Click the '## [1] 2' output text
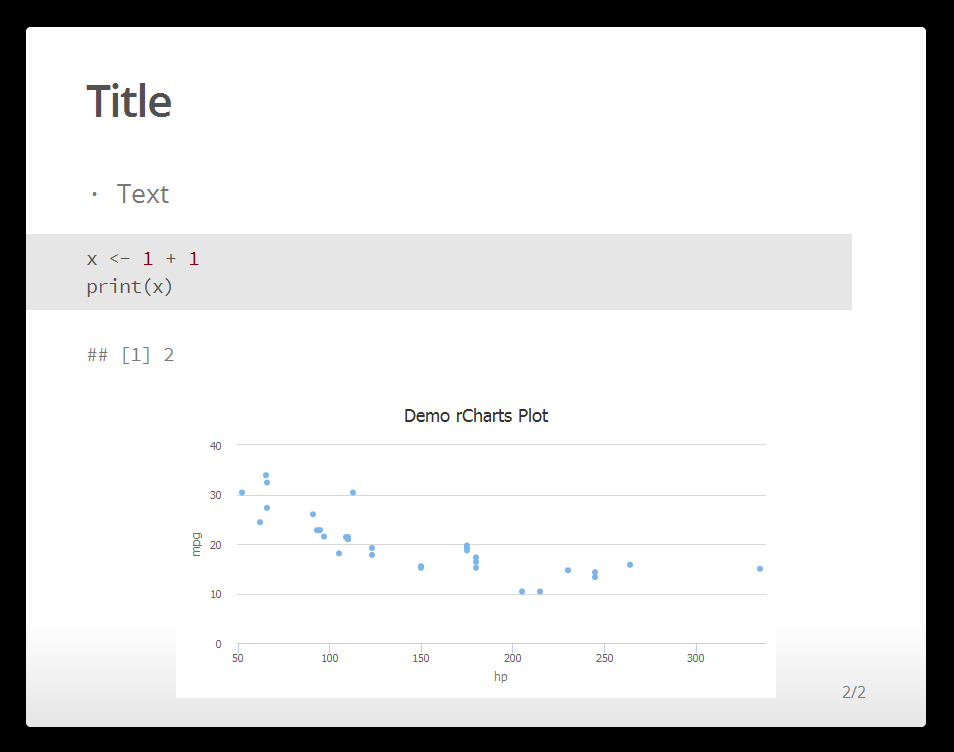 tap(131, 355)
